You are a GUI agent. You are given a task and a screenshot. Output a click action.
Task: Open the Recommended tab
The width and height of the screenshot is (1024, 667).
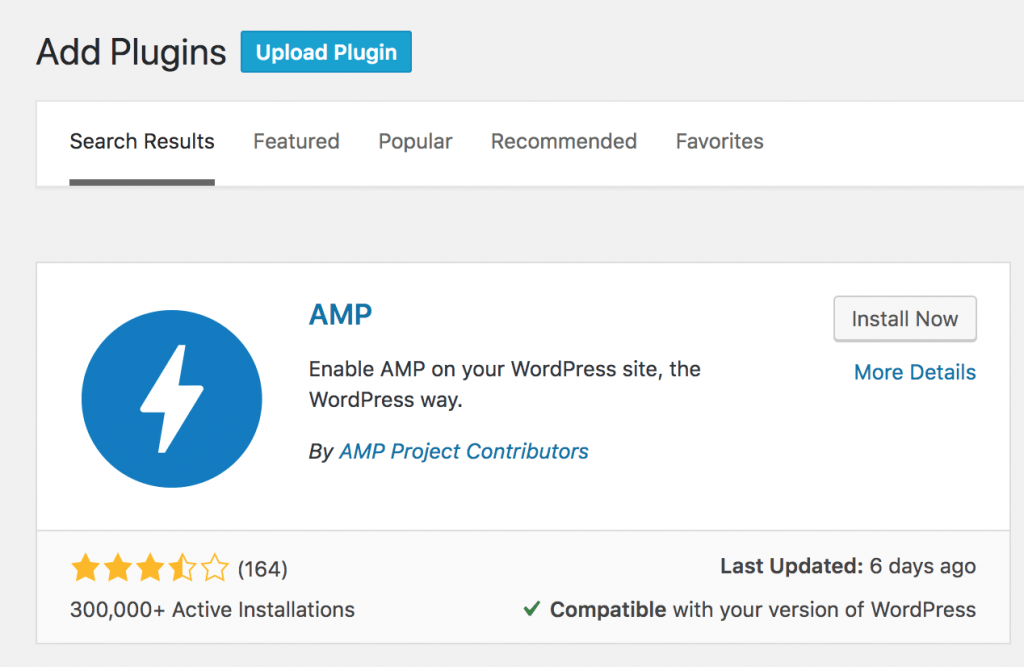point(564,142)
